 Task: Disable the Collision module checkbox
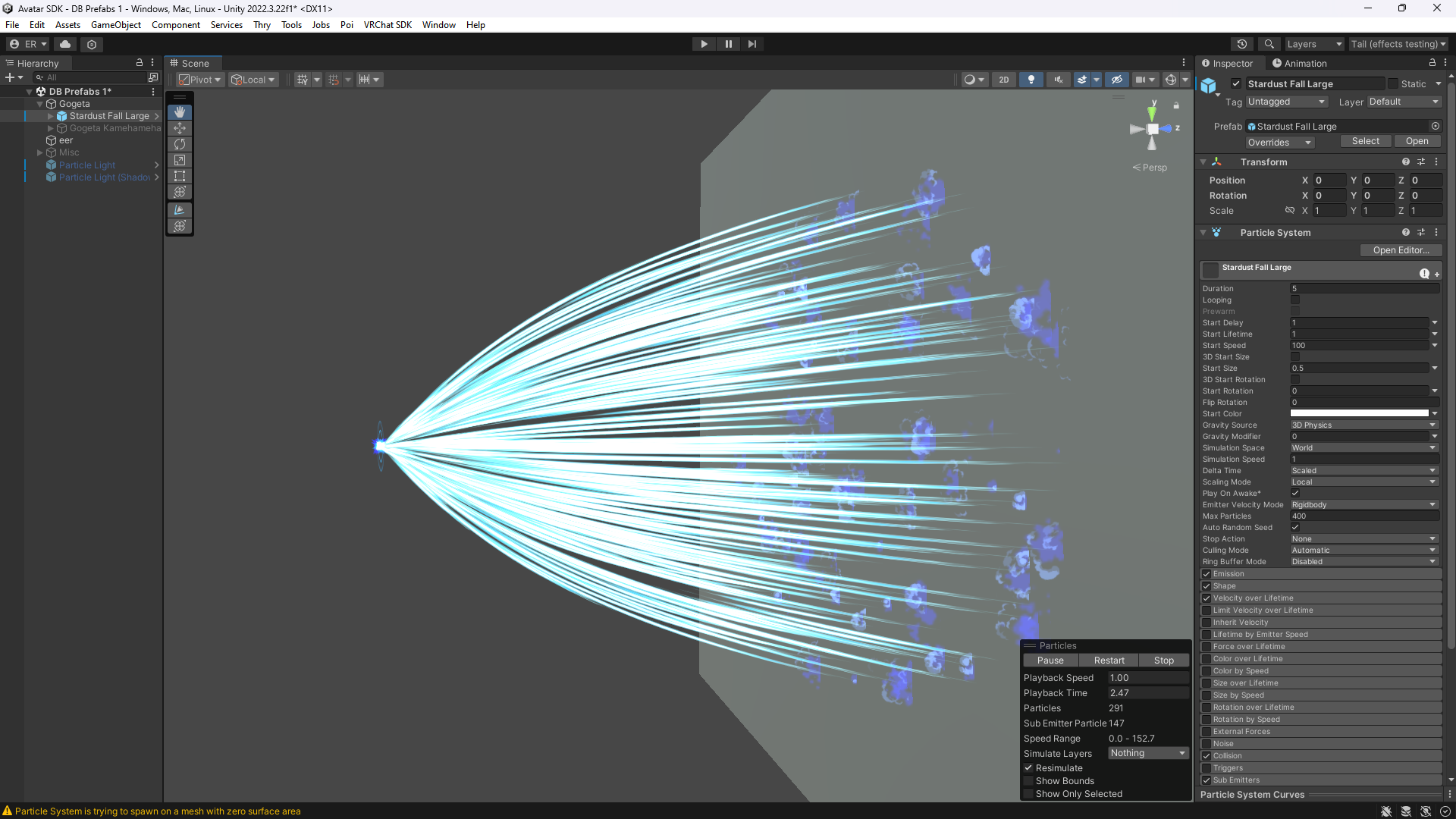click(x=1207, y=756)
